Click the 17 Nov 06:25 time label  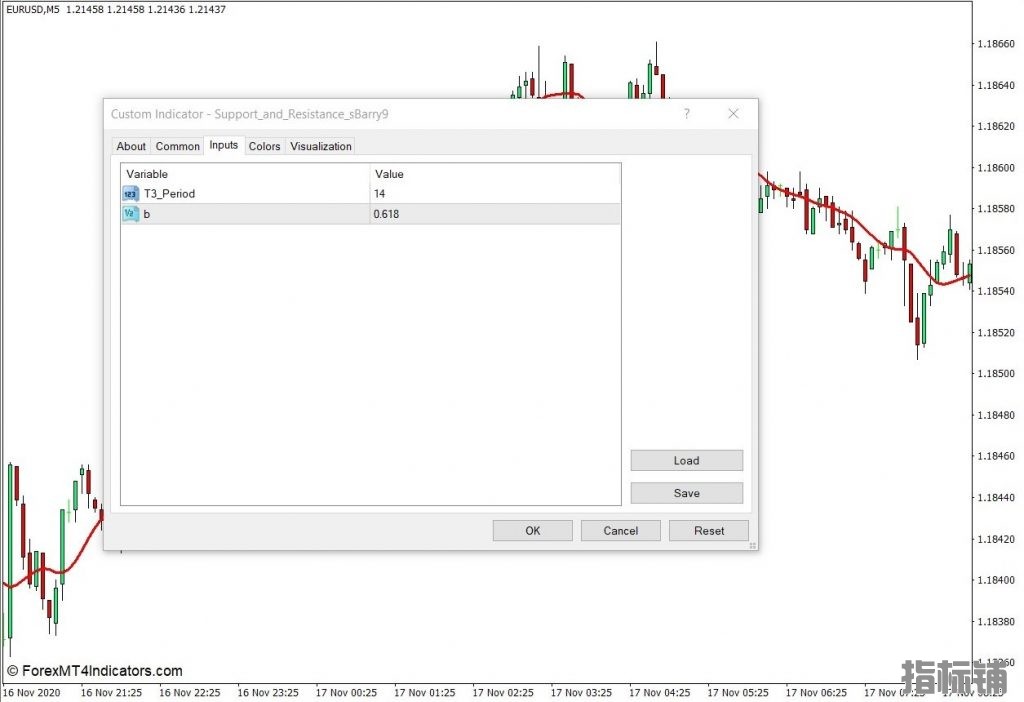point(816,692)
